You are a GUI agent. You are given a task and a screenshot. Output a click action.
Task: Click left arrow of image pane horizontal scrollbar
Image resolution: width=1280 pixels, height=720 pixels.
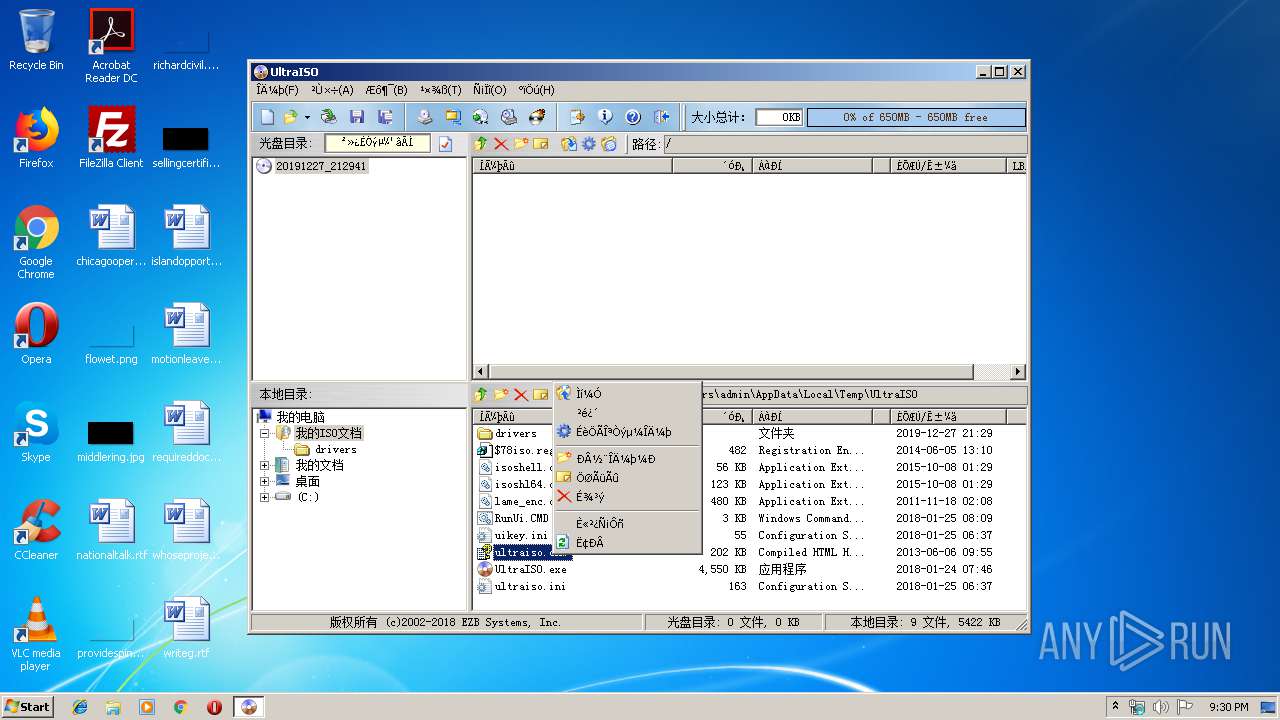pos(481,372)
